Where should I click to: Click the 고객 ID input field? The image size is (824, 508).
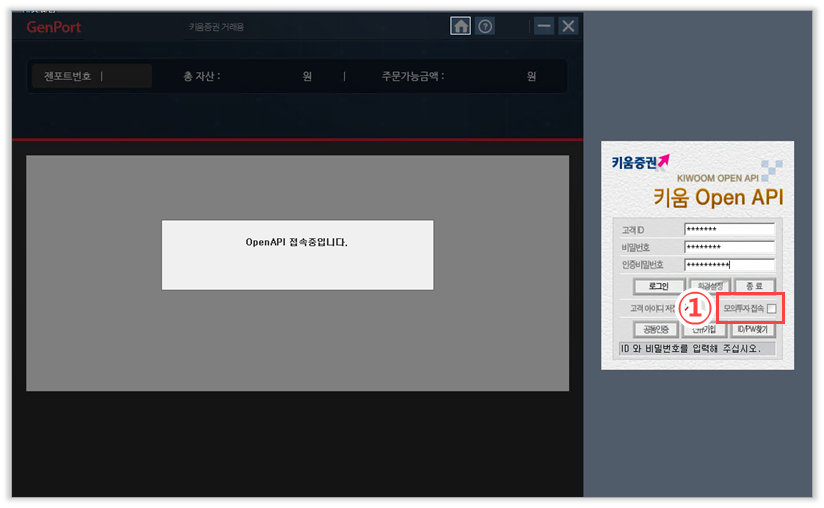tap(729, 230)
